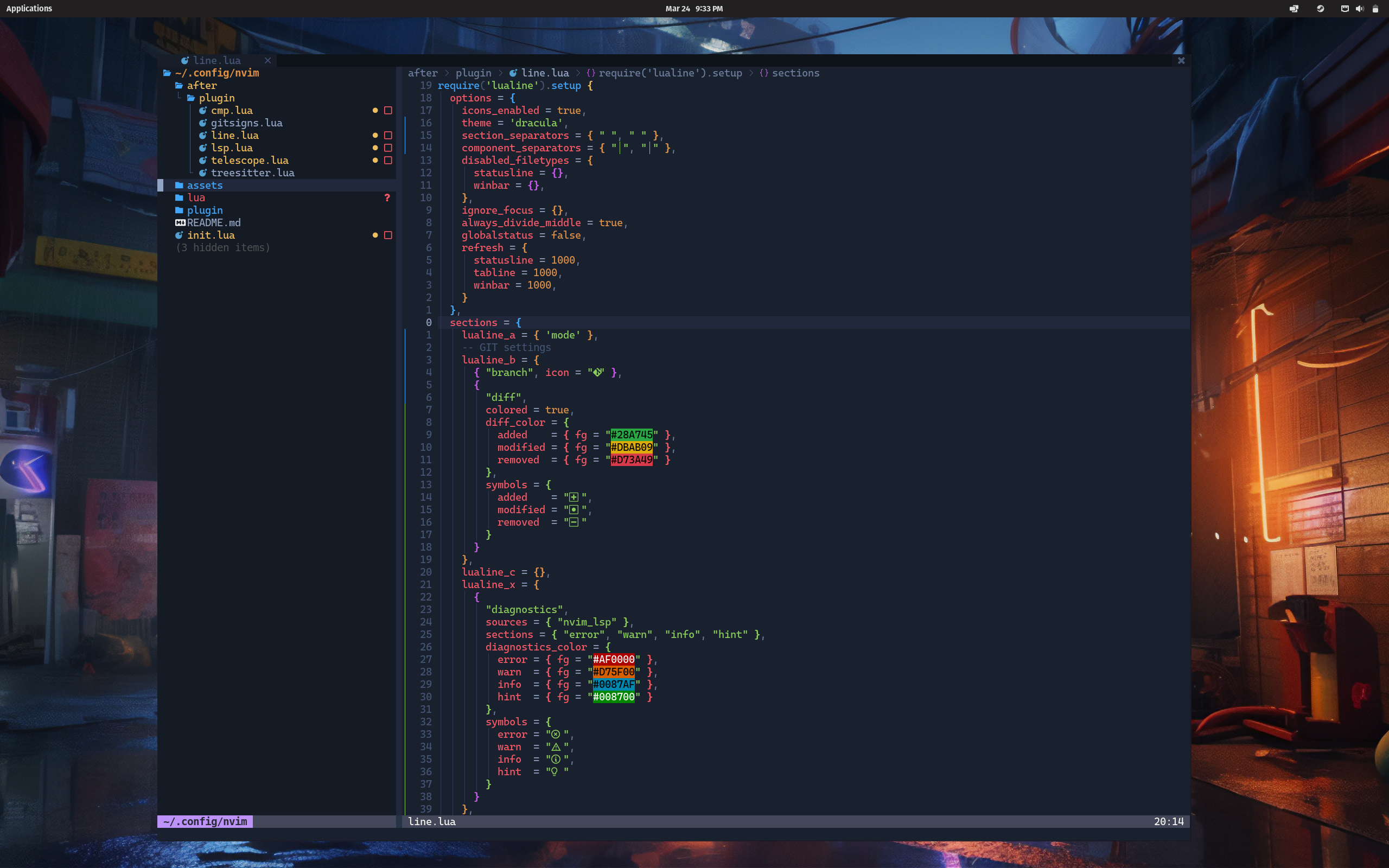Image resolution: width=1389 pixels, height=868 pixels.
Task: Open treesitter.lua from the file tree
Action: point(252,173)
